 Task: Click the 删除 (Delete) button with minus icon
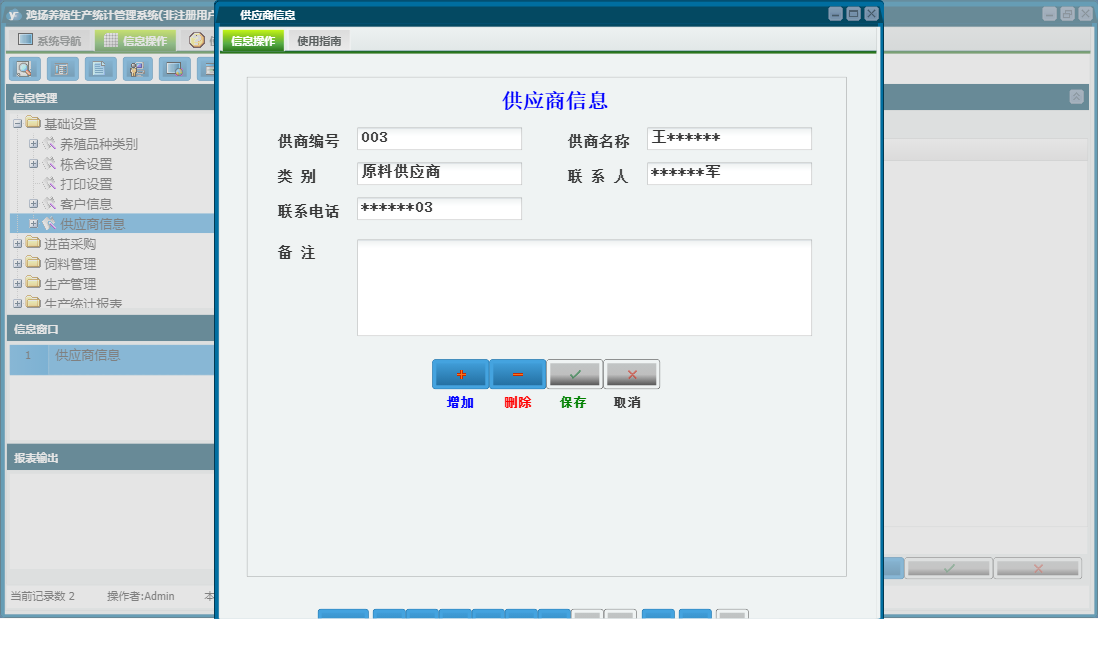517,373
